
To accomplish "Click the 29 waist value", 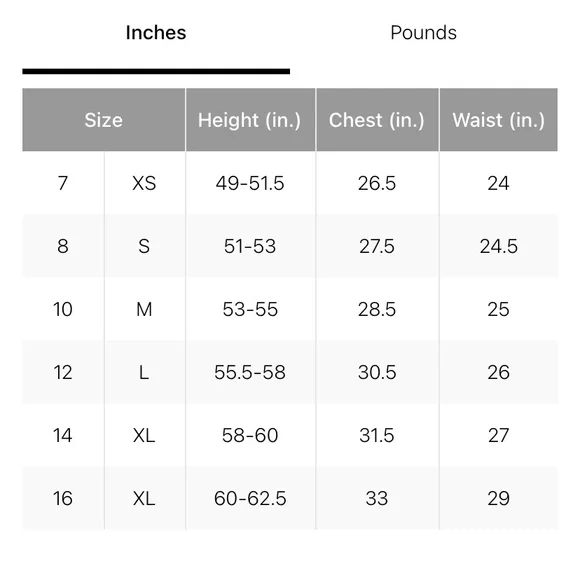I will point(499,498).
